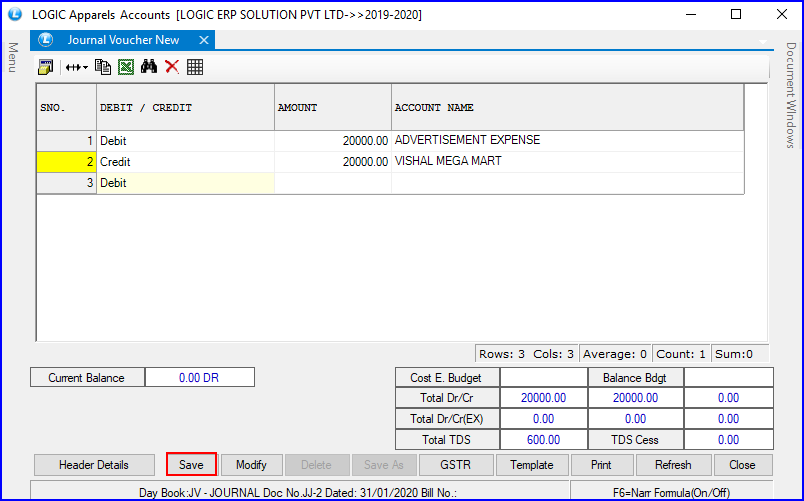Click the AMOUNT column header
This screenshot has width=804, height=501.
(x=333, y=108)
